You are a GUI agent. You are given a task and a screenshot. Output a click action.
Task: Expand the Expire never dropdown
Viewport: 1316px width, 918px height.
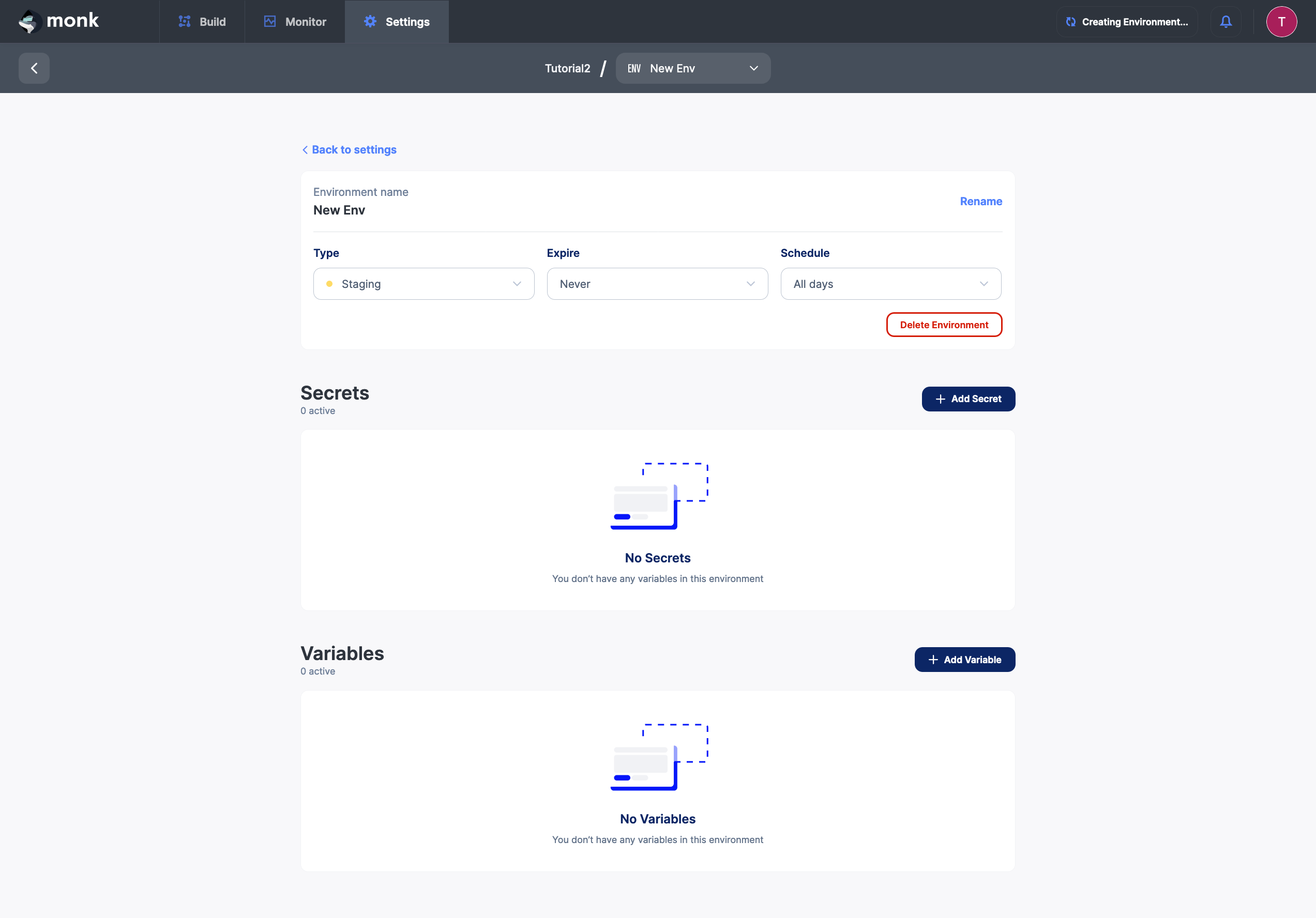point(658,284)
